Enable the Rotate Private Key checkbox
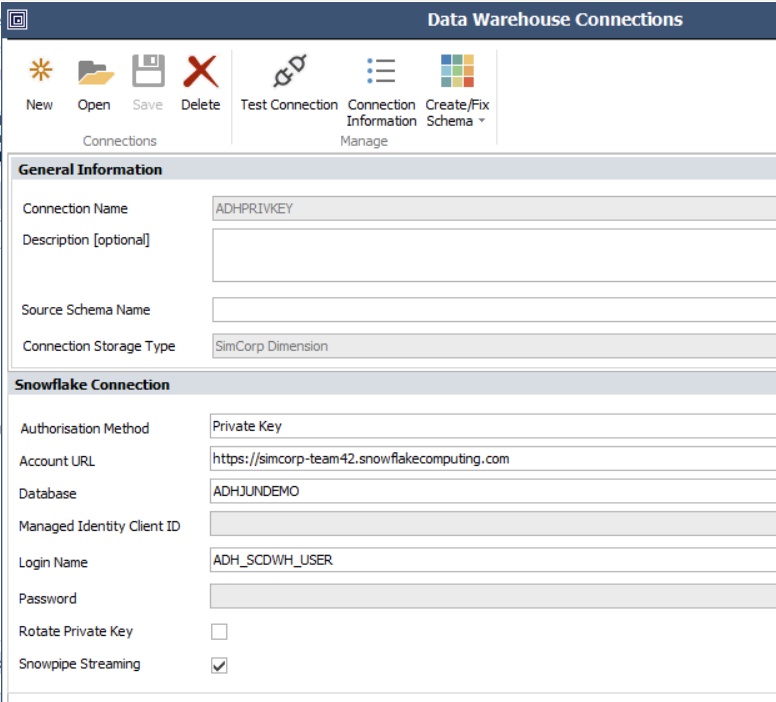Image resolution: width=776 pixels, height=702 pixels. [219, 632]
